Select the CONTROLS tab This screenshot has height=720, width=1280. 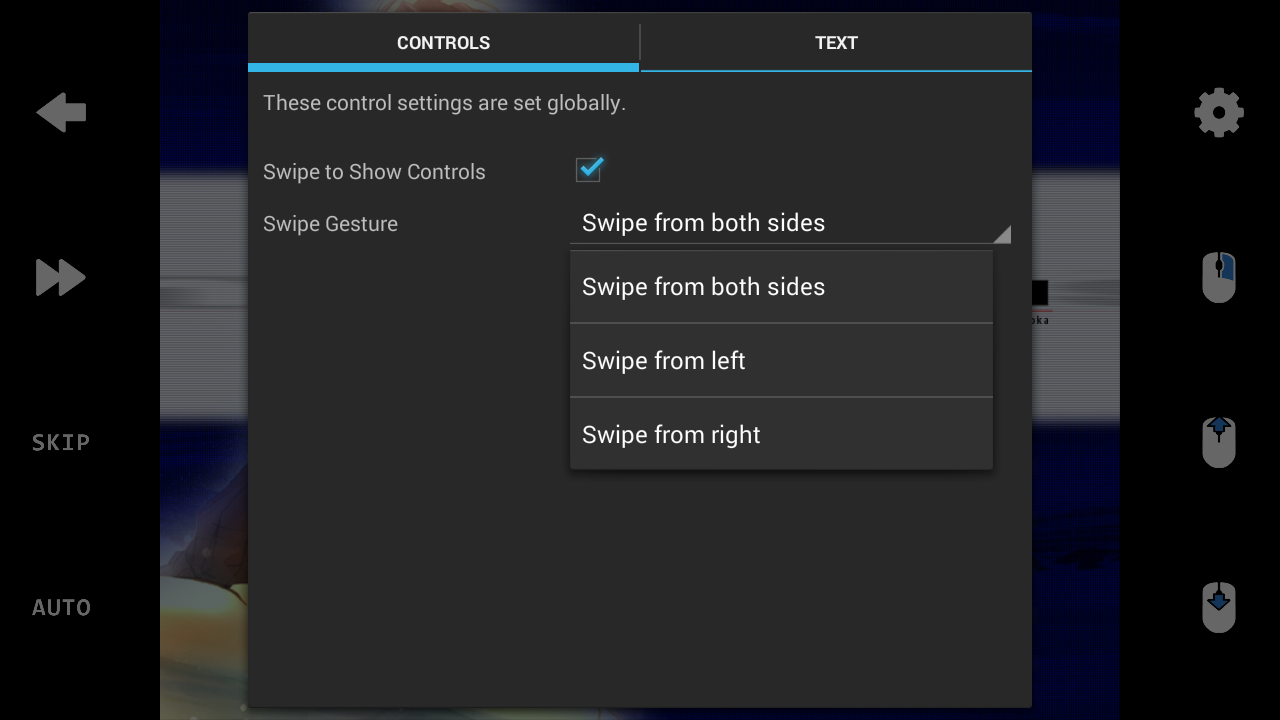[x=443, y=43]
